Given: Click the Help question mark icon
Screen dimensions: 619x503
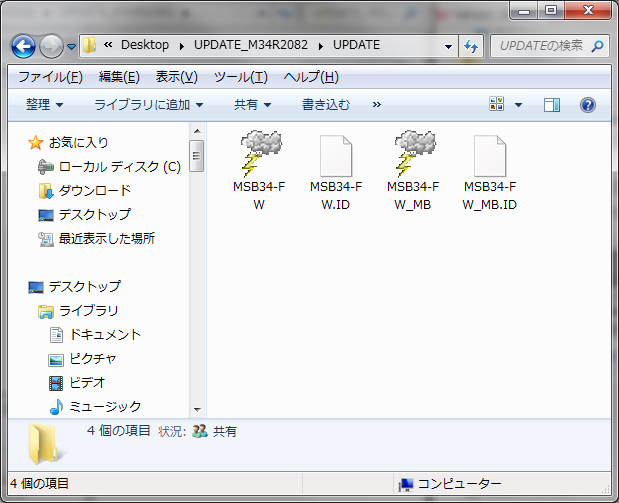Looking at the screenshot, I should click(x=587, y=105).
